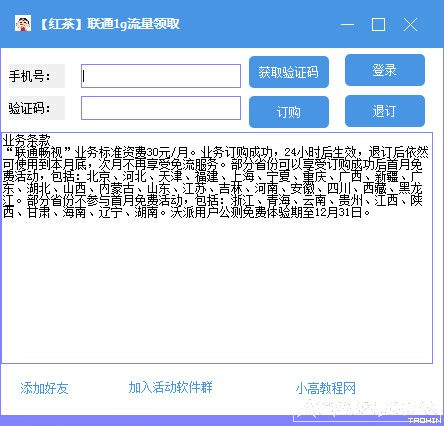Select the 验证码 label
444x426 pixels.
pos(29,108)
